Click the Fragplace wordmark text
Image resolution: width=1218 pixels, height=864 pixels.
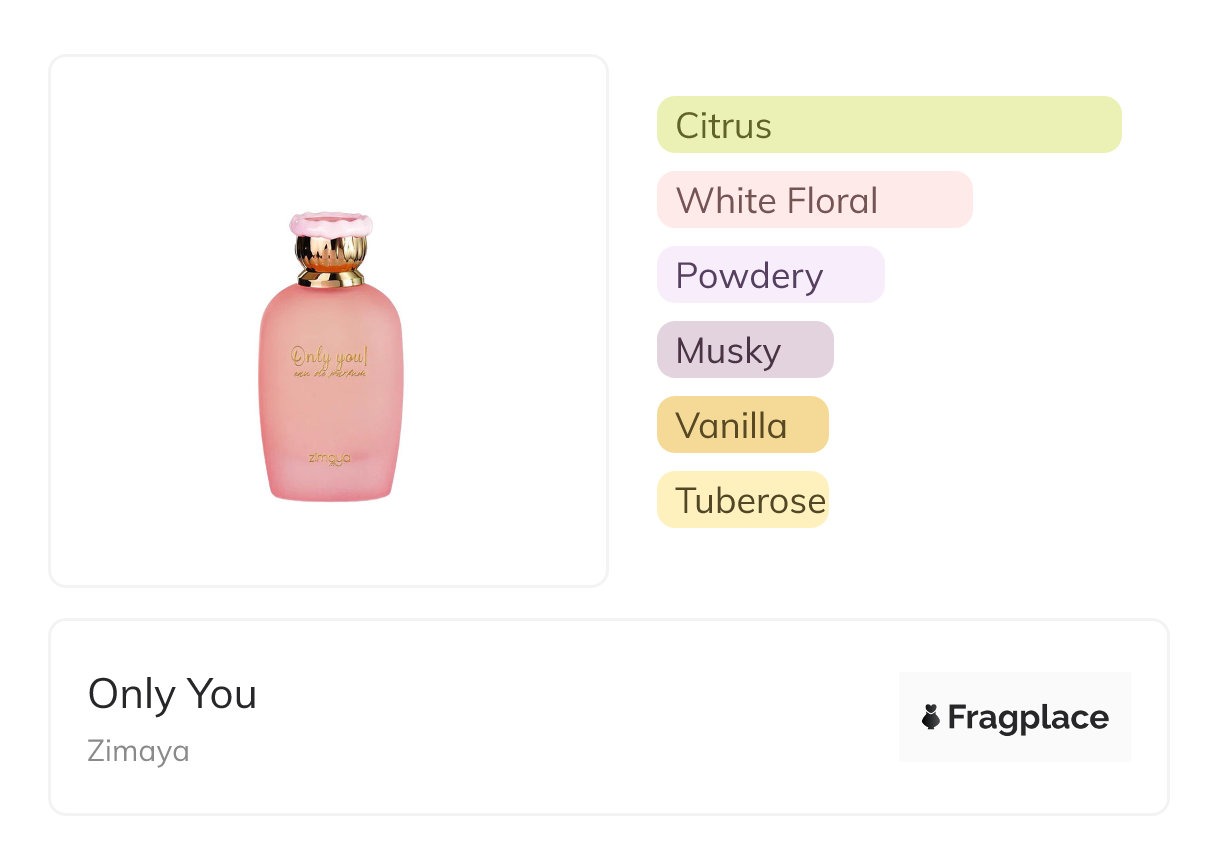tap(1027, 717)
